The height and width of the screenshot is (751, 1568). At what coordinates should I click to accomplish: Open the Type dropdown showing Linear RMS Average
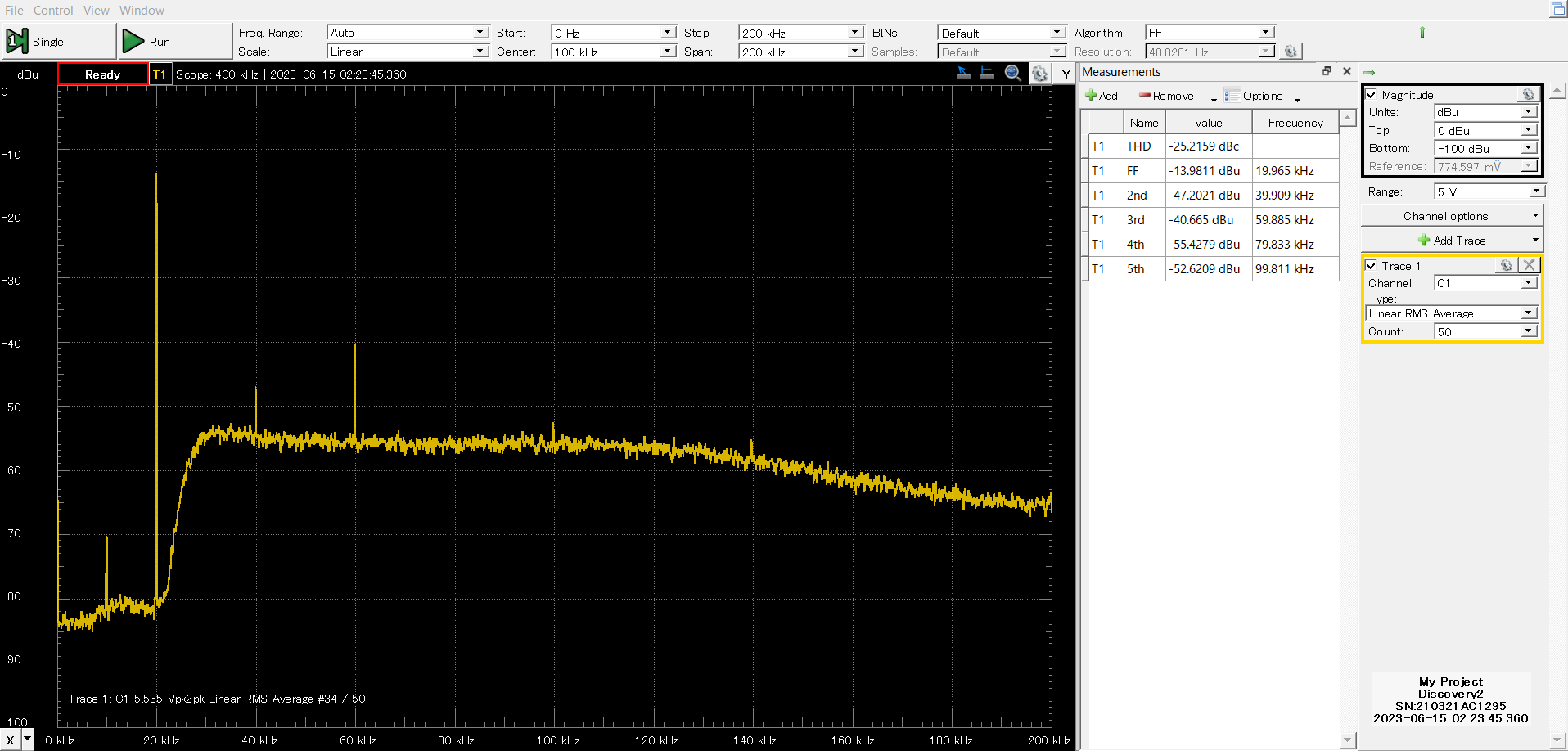click(x=1452, y=313)
